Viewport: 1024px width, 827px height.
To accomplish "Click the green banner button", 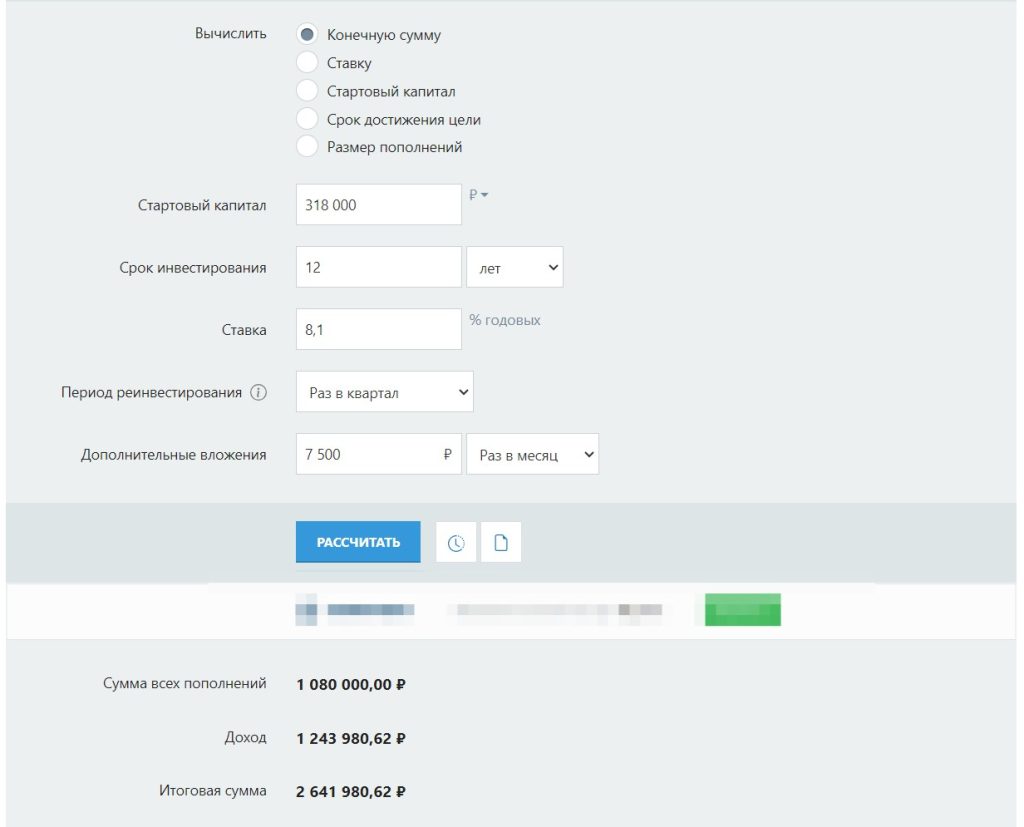I will coord(743,609).
